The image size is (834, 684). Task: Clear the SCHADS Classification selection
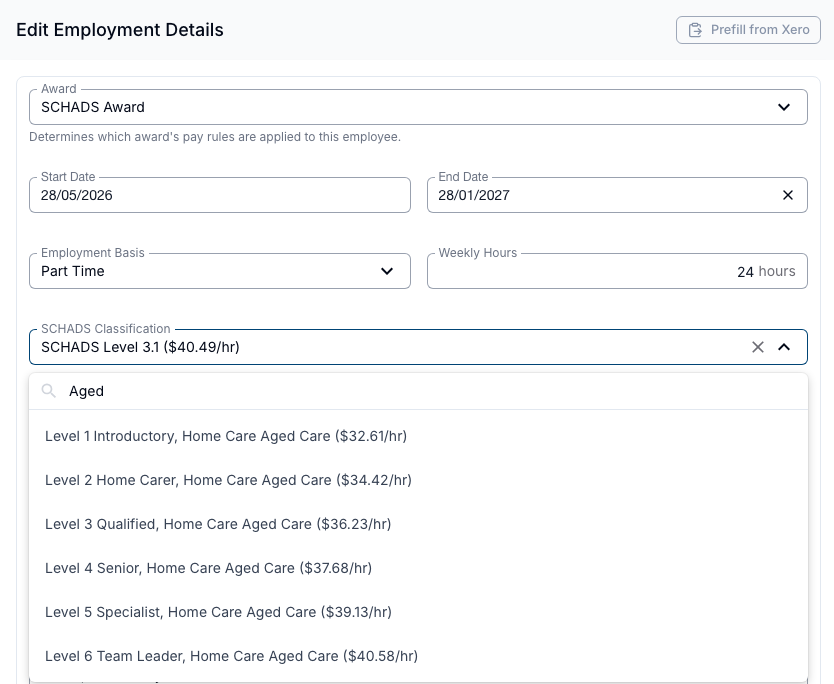coord(757,347)
